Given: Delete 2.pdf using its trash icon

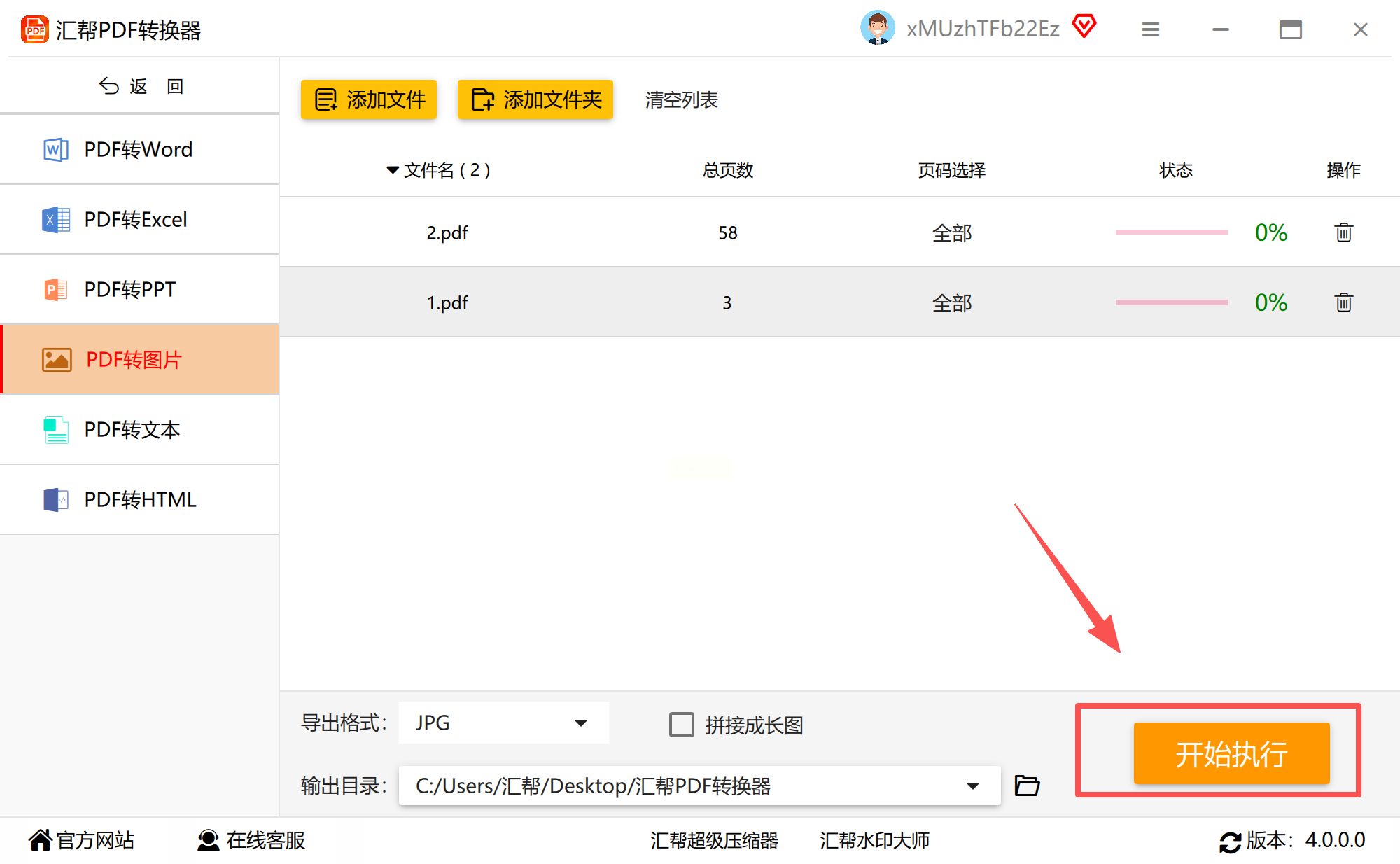Looking at the screenshot, I should point(1343,232).
